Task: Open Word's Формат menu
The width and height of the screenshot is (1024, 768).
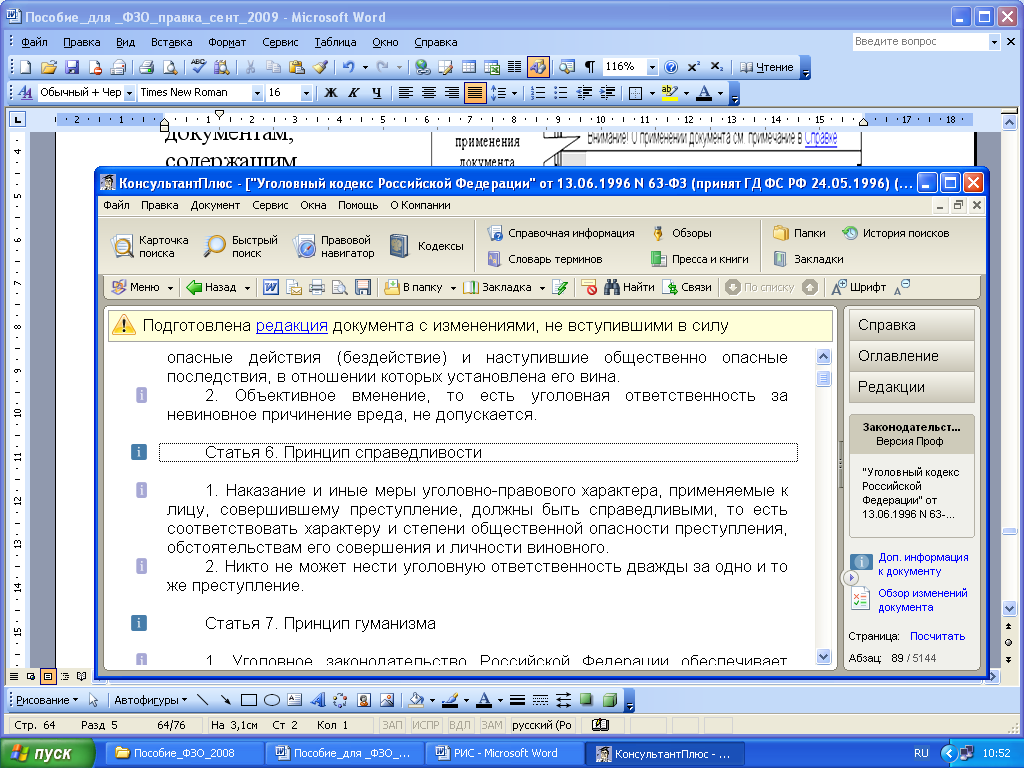Action: tap(227, 42)
